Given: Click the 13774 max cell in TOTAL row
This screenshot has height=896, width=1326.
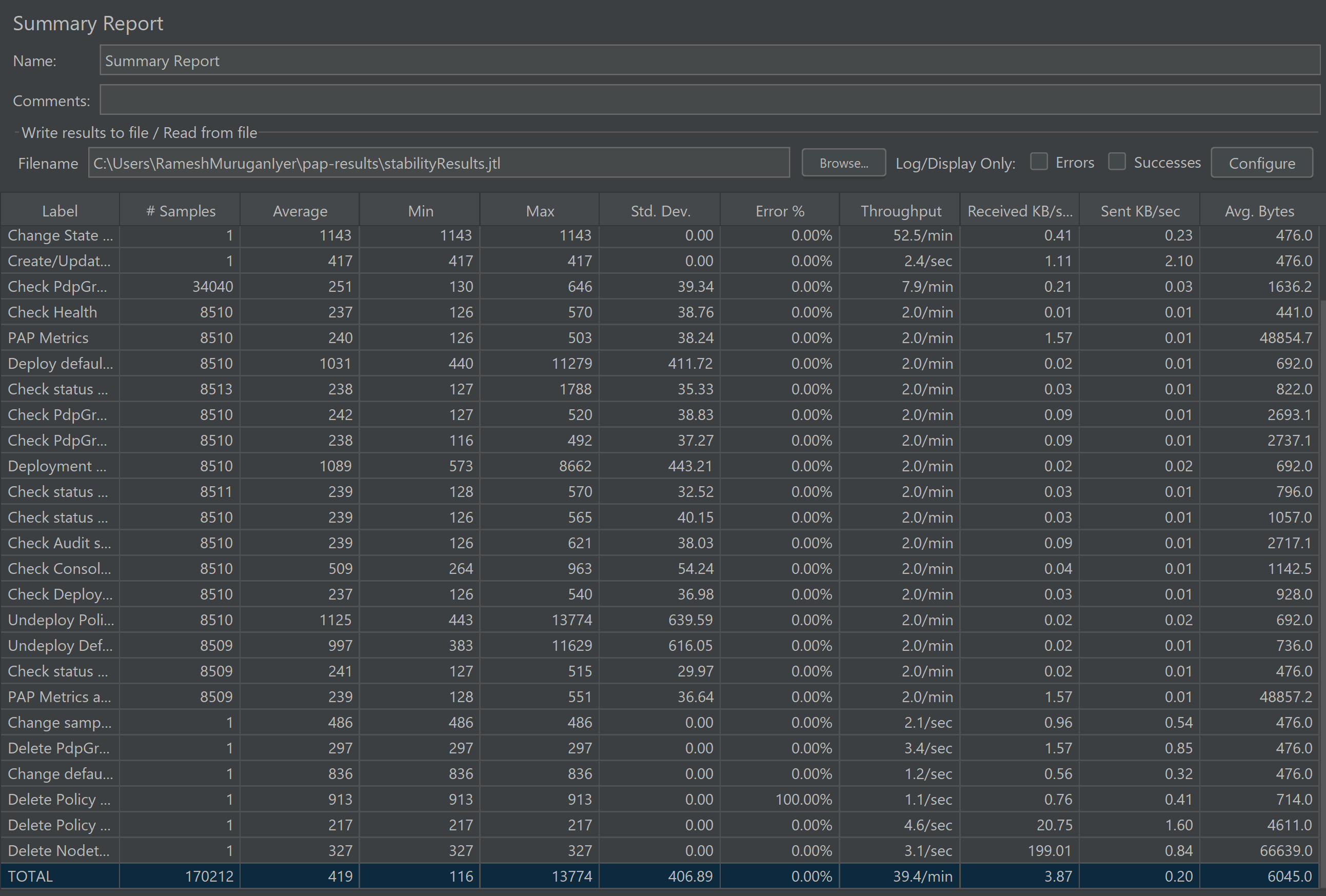Looking at the screenshot, I should (x=540, y=877).
